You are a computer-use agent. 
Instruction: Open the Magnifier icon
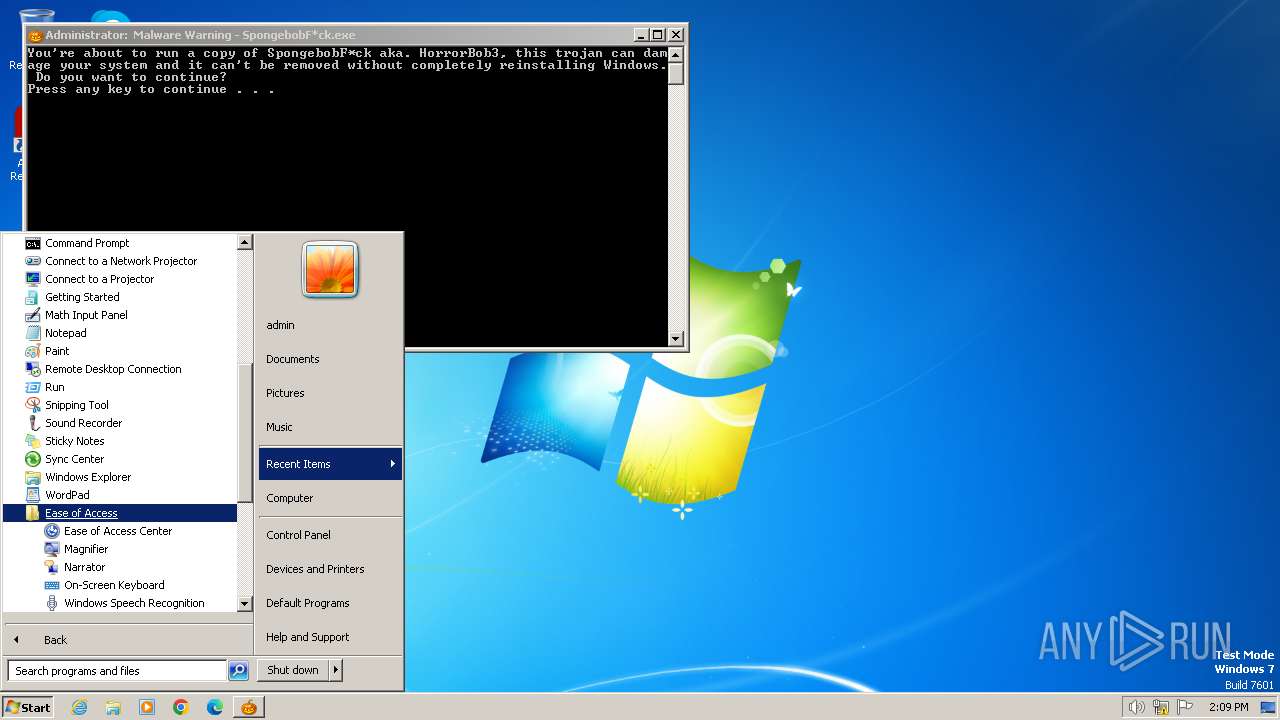(52, 549)
